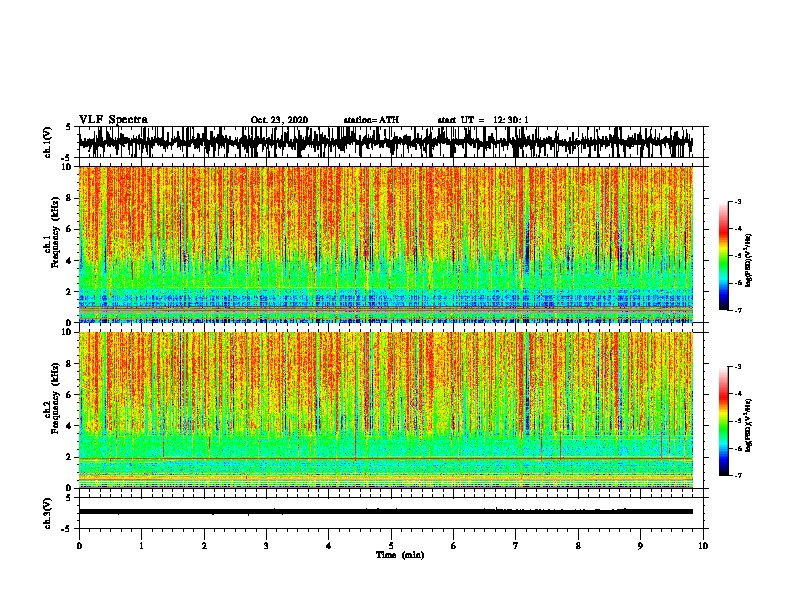This screenshot has width=792, height=612.
Task: Click the ch.3 flat voltage trace
Action: point(386,512)
